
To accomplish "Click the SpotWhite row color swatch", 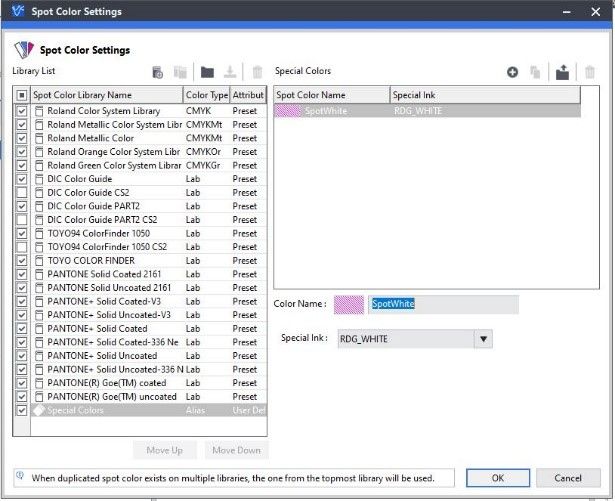I will coord(287,111).
